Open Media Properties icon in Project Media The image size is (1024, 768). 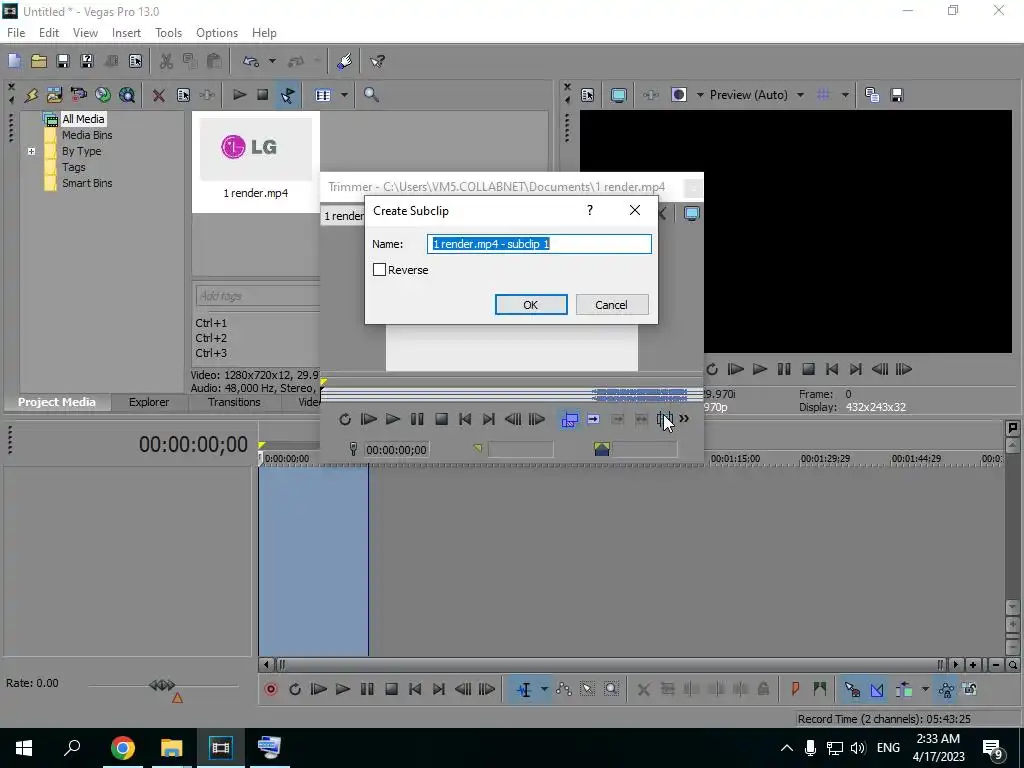[x=183, y=95]
